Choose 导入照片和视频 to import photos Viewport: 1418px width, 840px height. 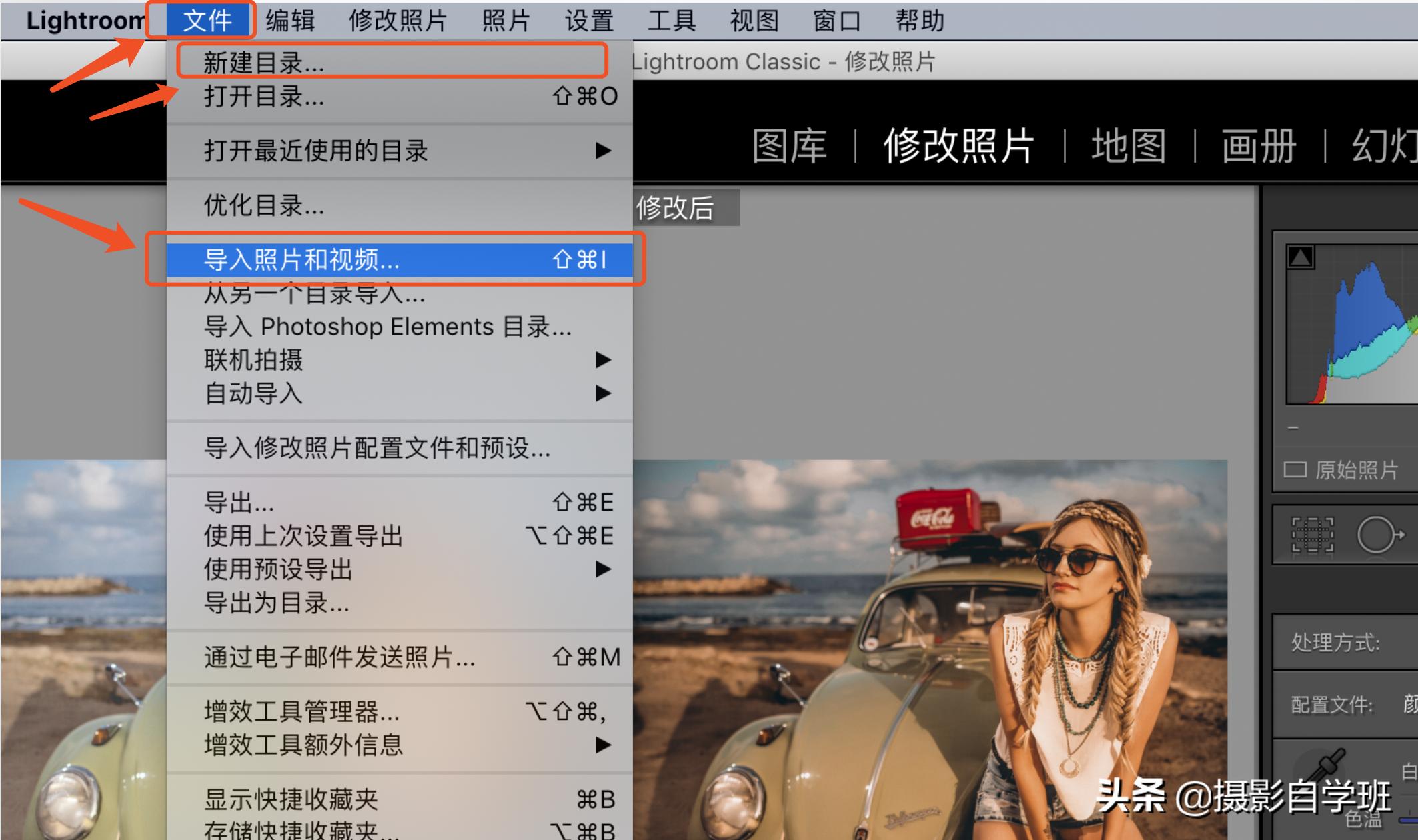(301, 261)
